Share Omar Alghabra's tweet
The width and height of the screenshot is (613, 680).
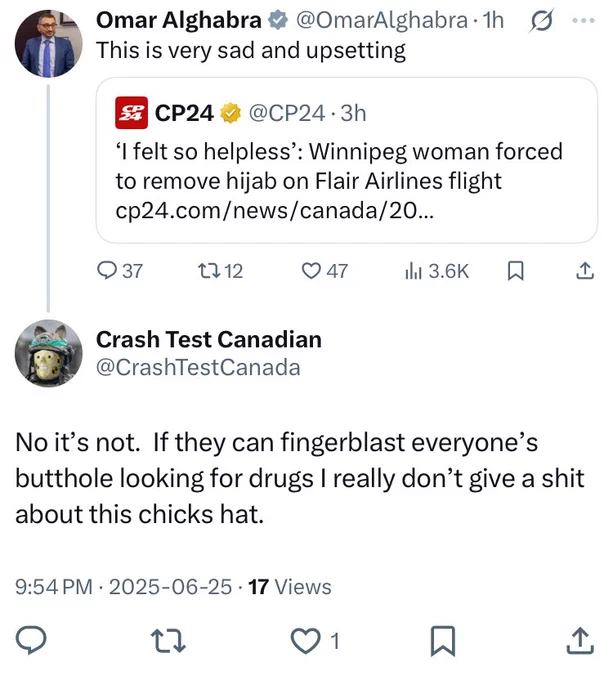(x=585, y=271)
